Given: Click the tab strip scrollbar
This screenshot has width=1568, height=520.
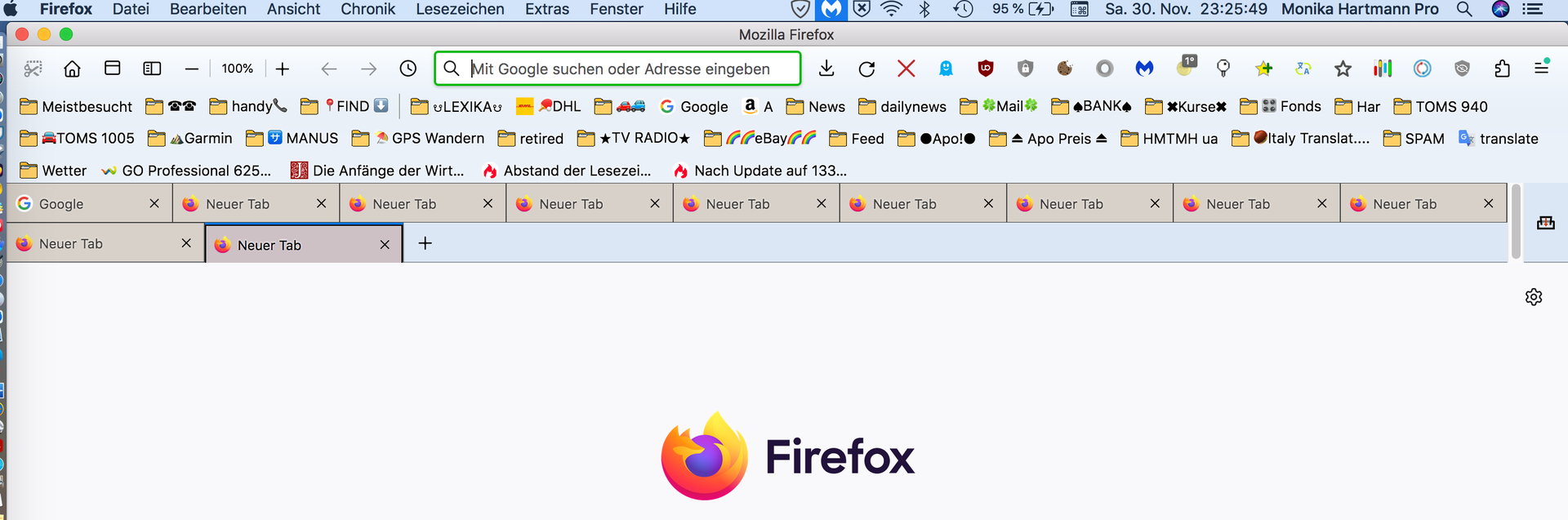Looking at the screenshot, I should click(1516, 222).
